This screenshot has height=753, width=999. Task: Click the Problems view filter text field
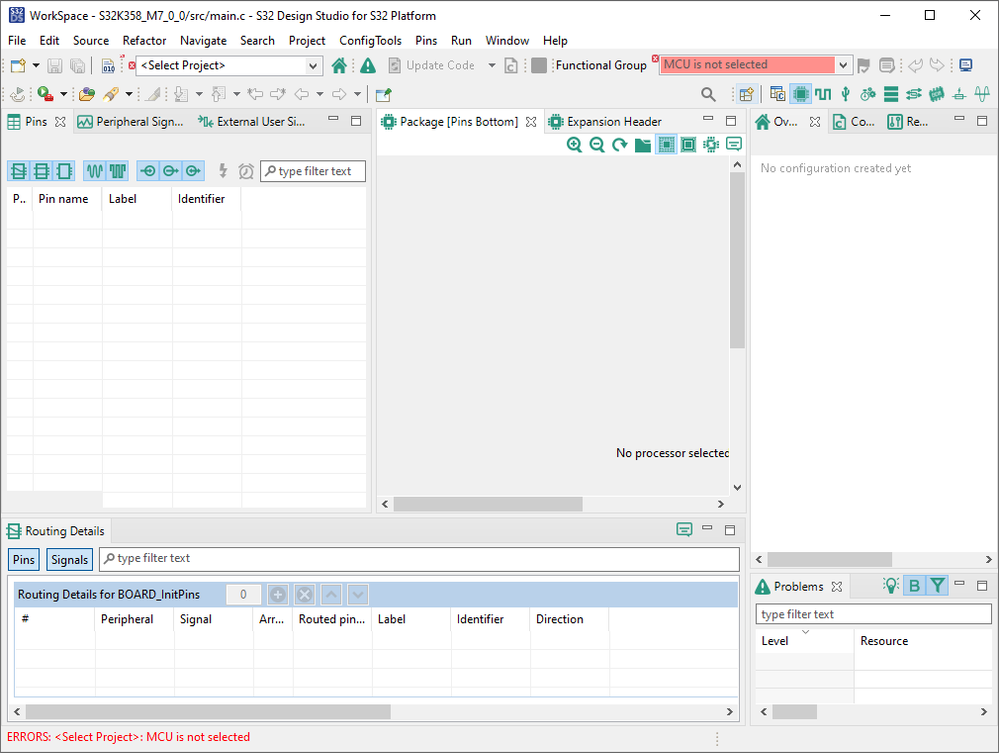pos(873,614)
